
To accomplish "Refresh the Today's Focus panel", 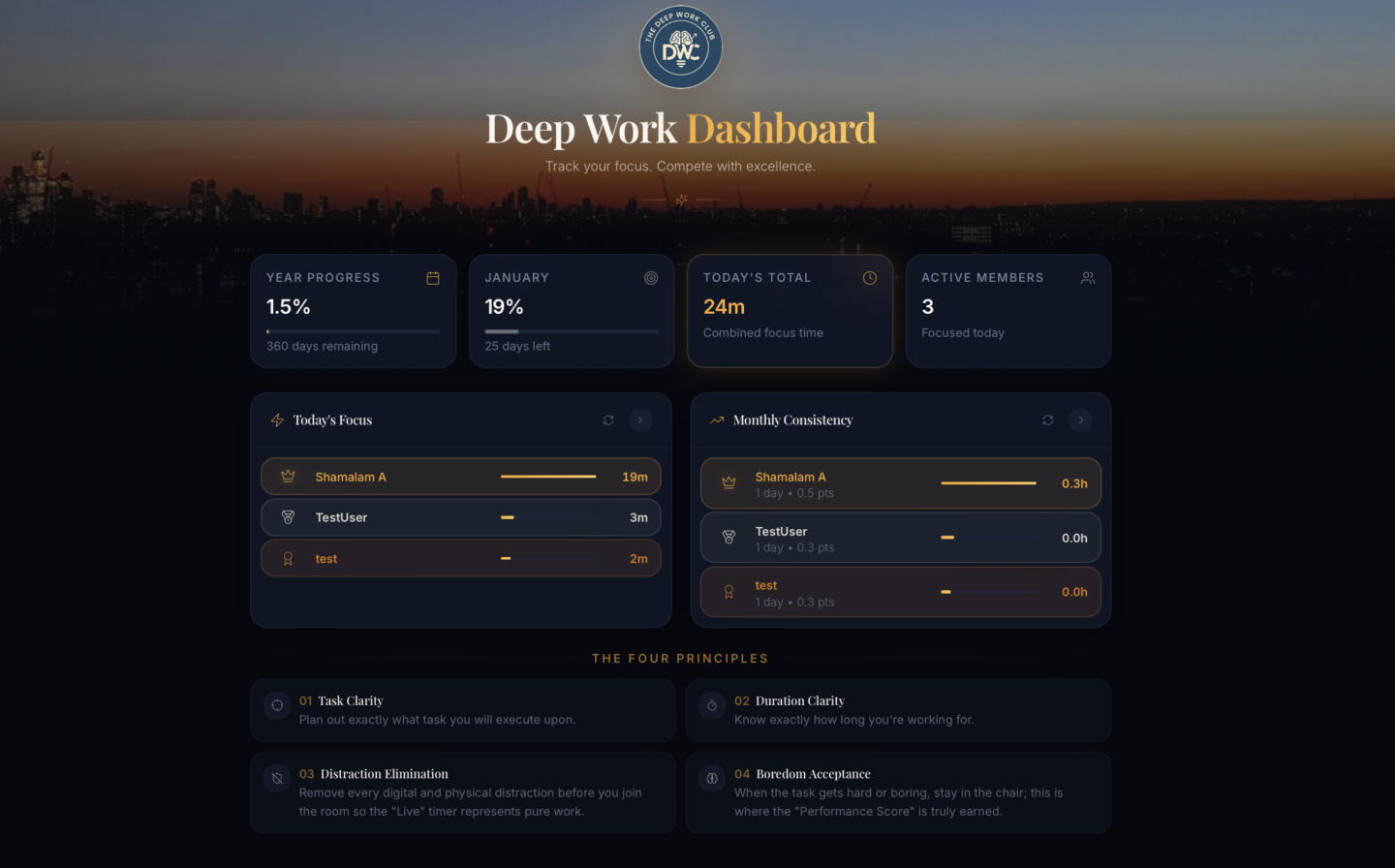I will tap(608, 420).
